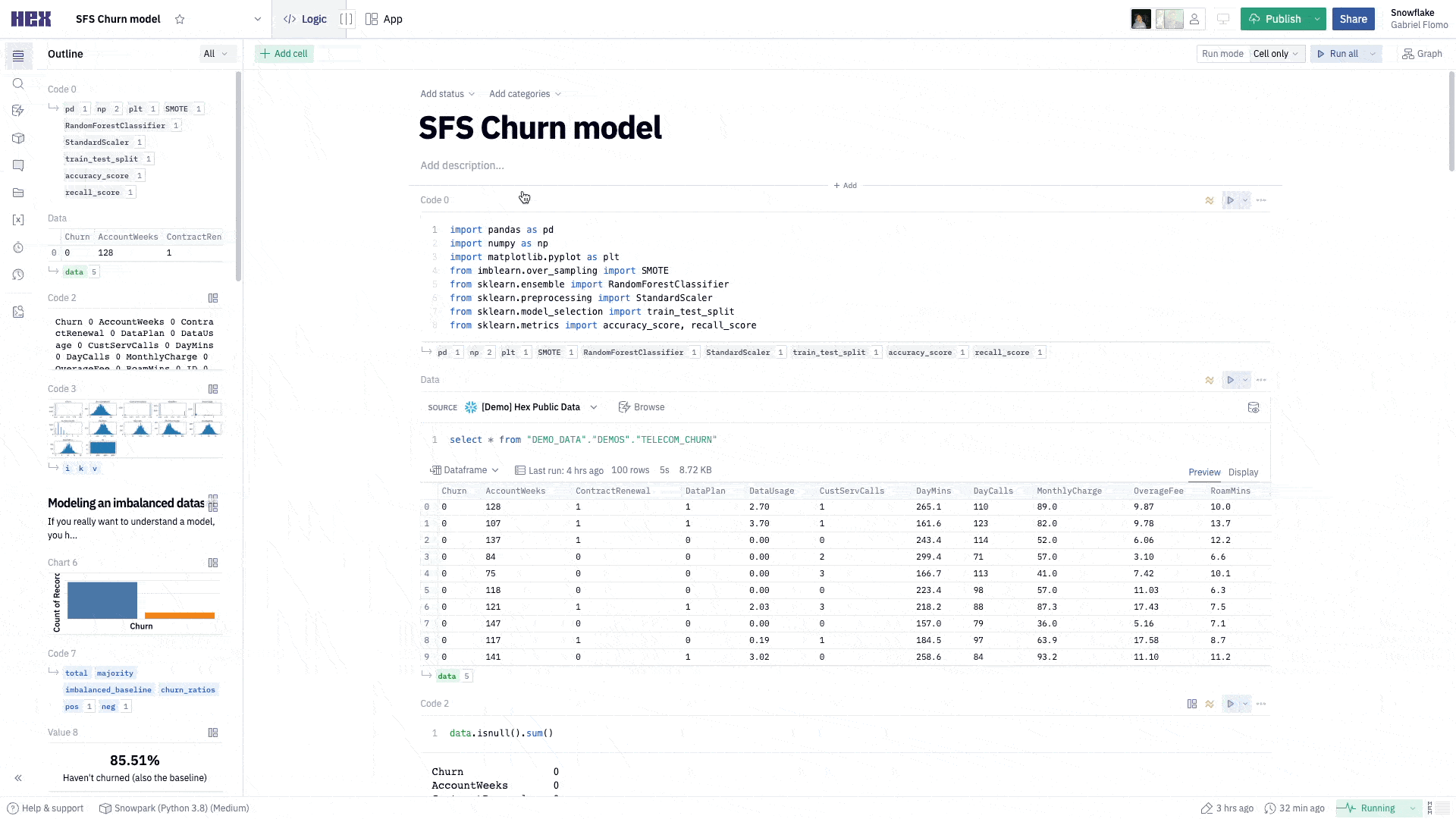Open the variables [x] sidebar panel
Viewport: 1456px width, 819px height.
(18, 220)
